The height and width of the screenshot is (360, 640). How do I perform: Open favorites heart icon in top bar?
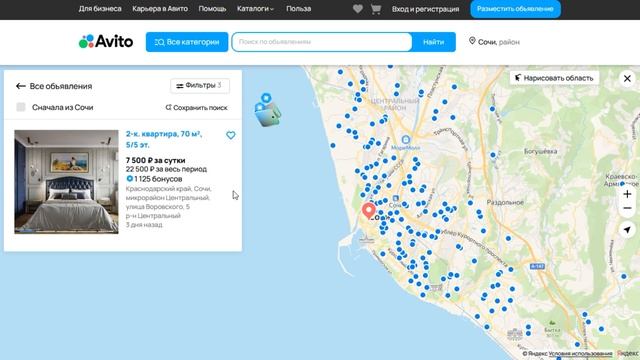358,9
